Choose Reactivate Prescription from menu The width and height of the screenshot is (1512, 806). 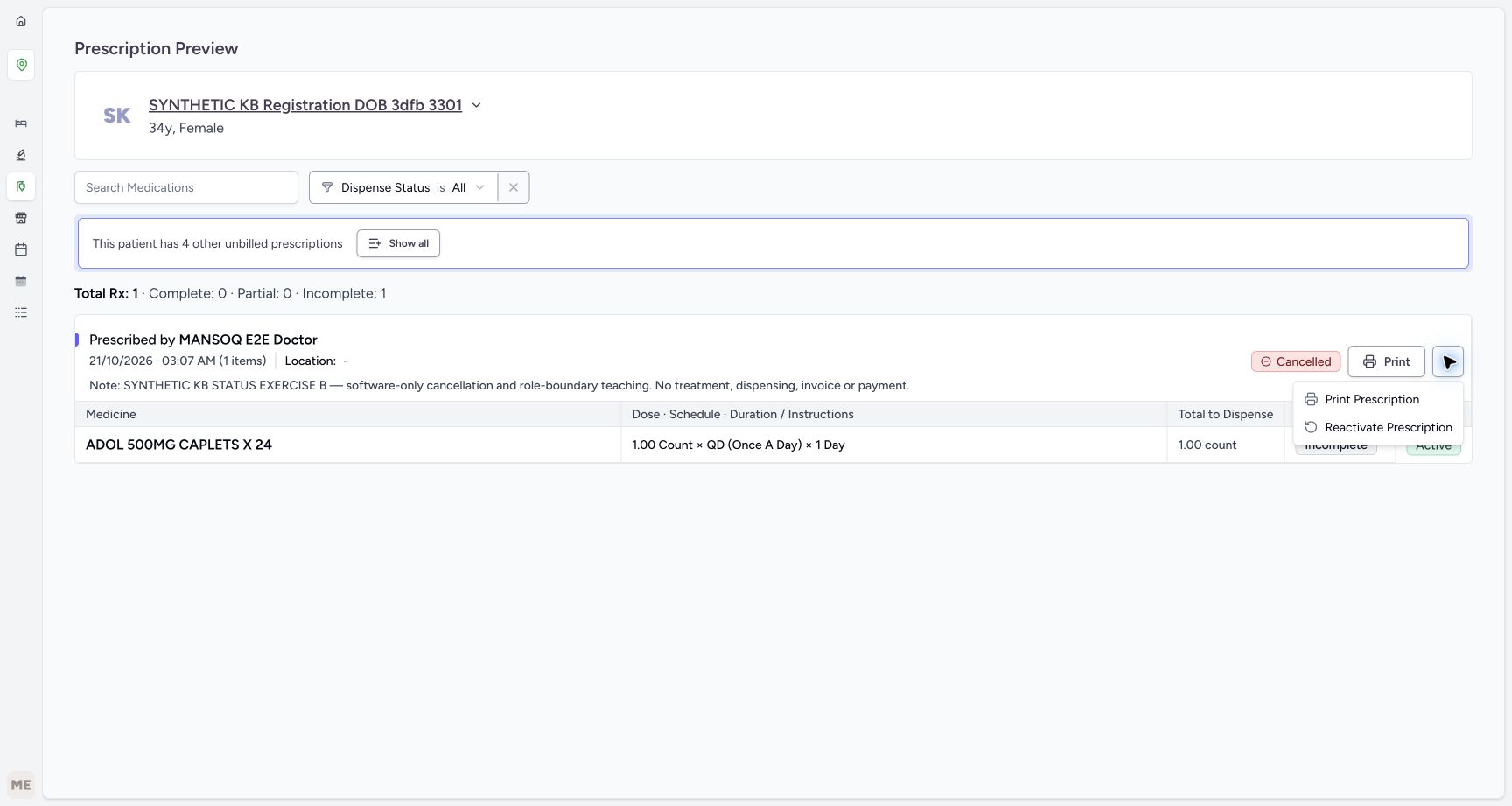(1378, 427)
